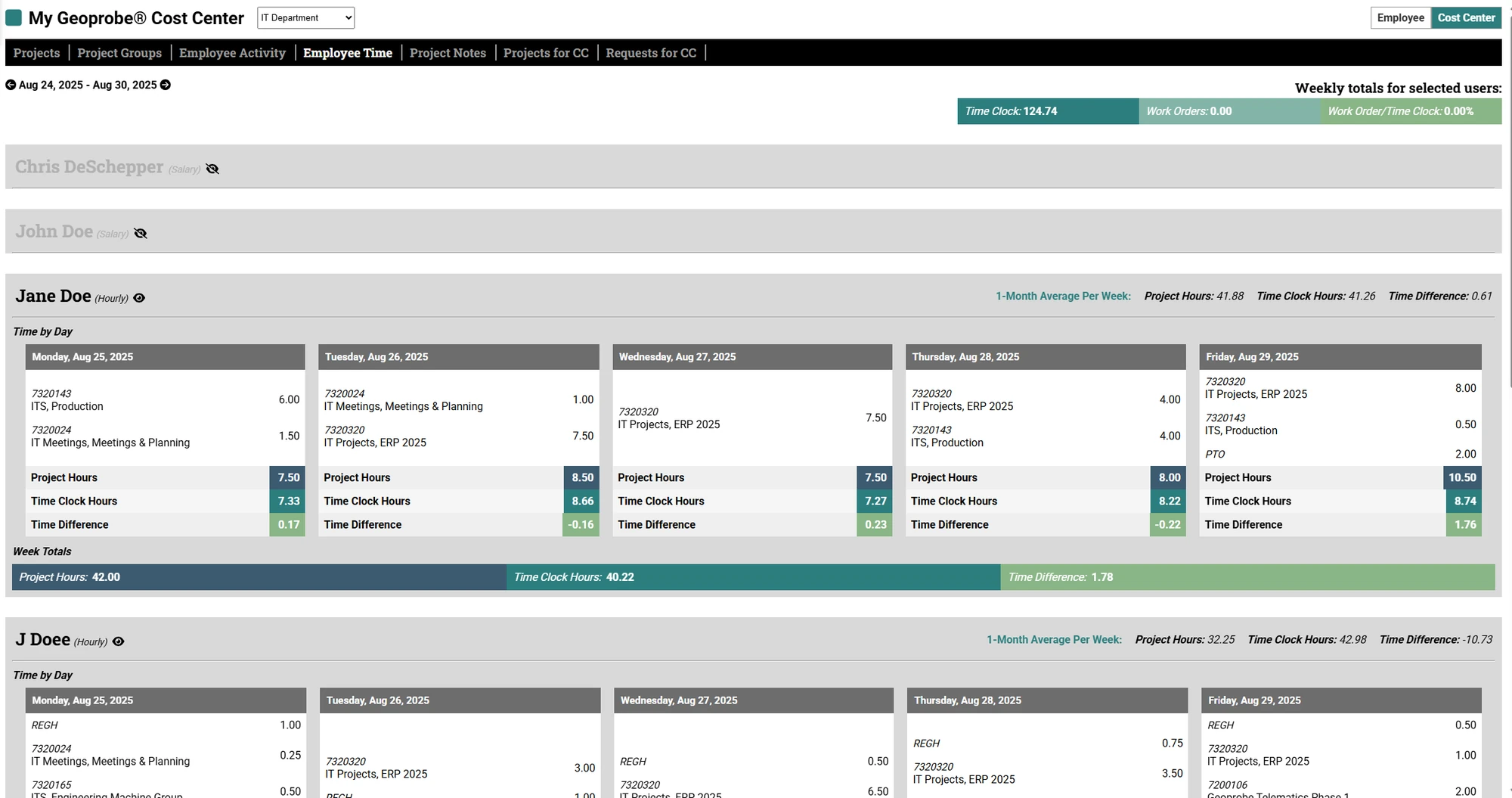Switch to Employee Activity tab
Viewport: 1512px width, 798px height.
(232, 53)
